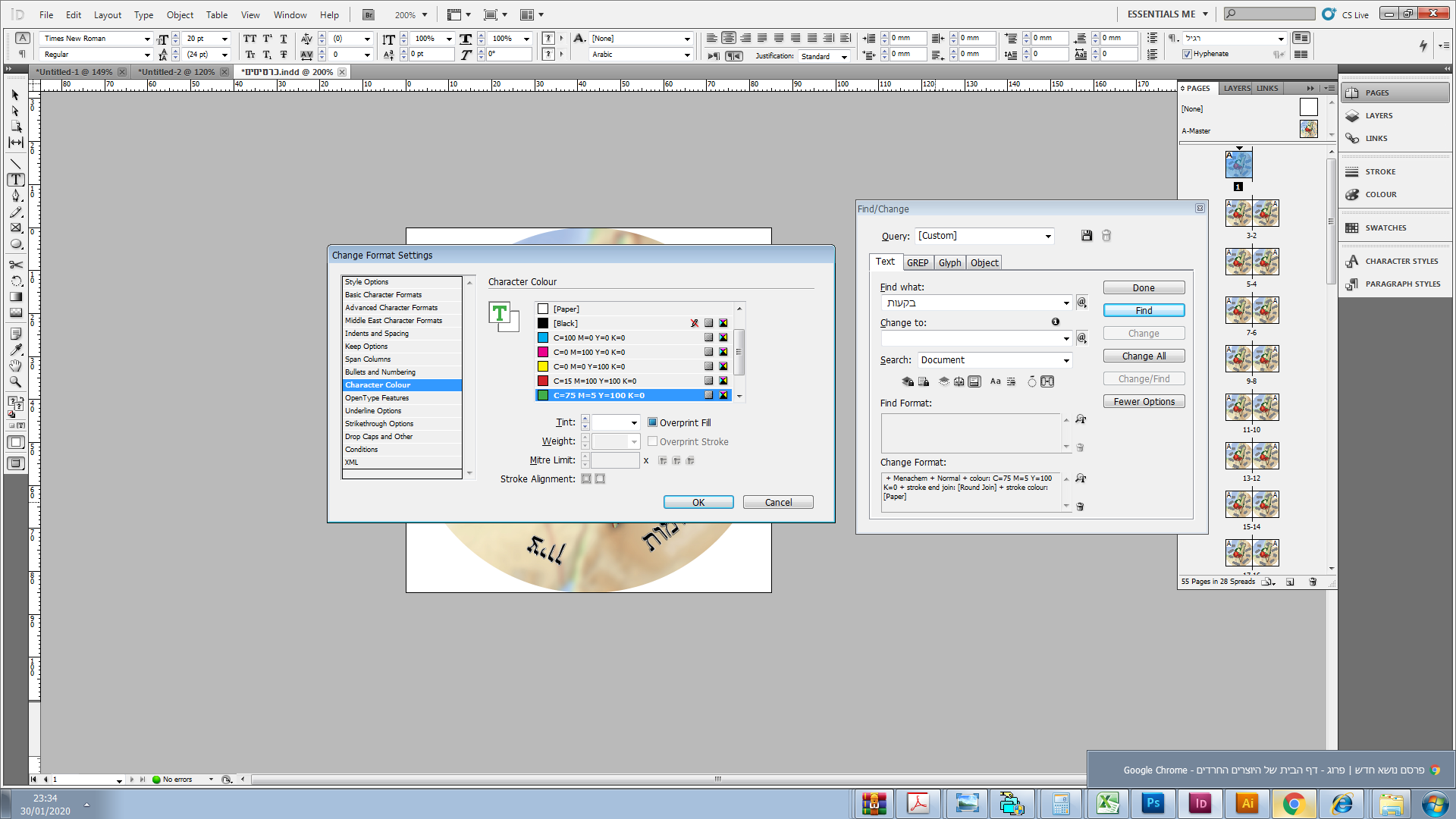The width and height of the screenshot is (1456, 819).
Task: Clear Change Format with the trash icon
Action: coord(1081,507)
